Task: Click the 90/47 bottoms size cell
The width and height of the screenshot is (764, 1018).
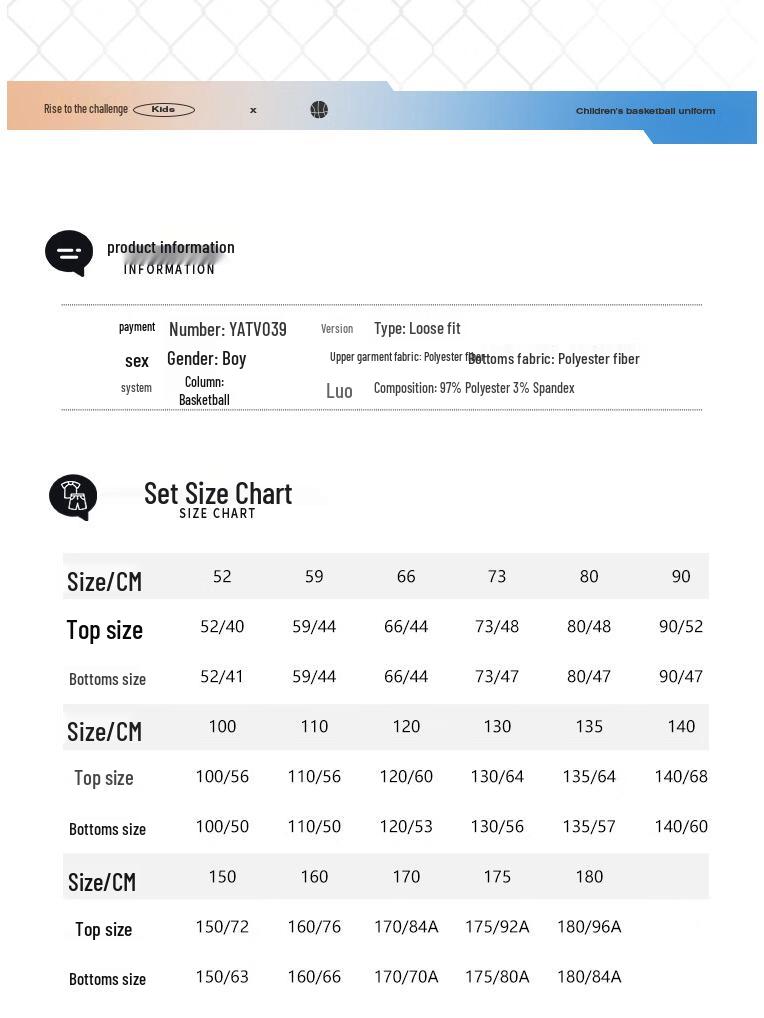Action: coord(680,677)
